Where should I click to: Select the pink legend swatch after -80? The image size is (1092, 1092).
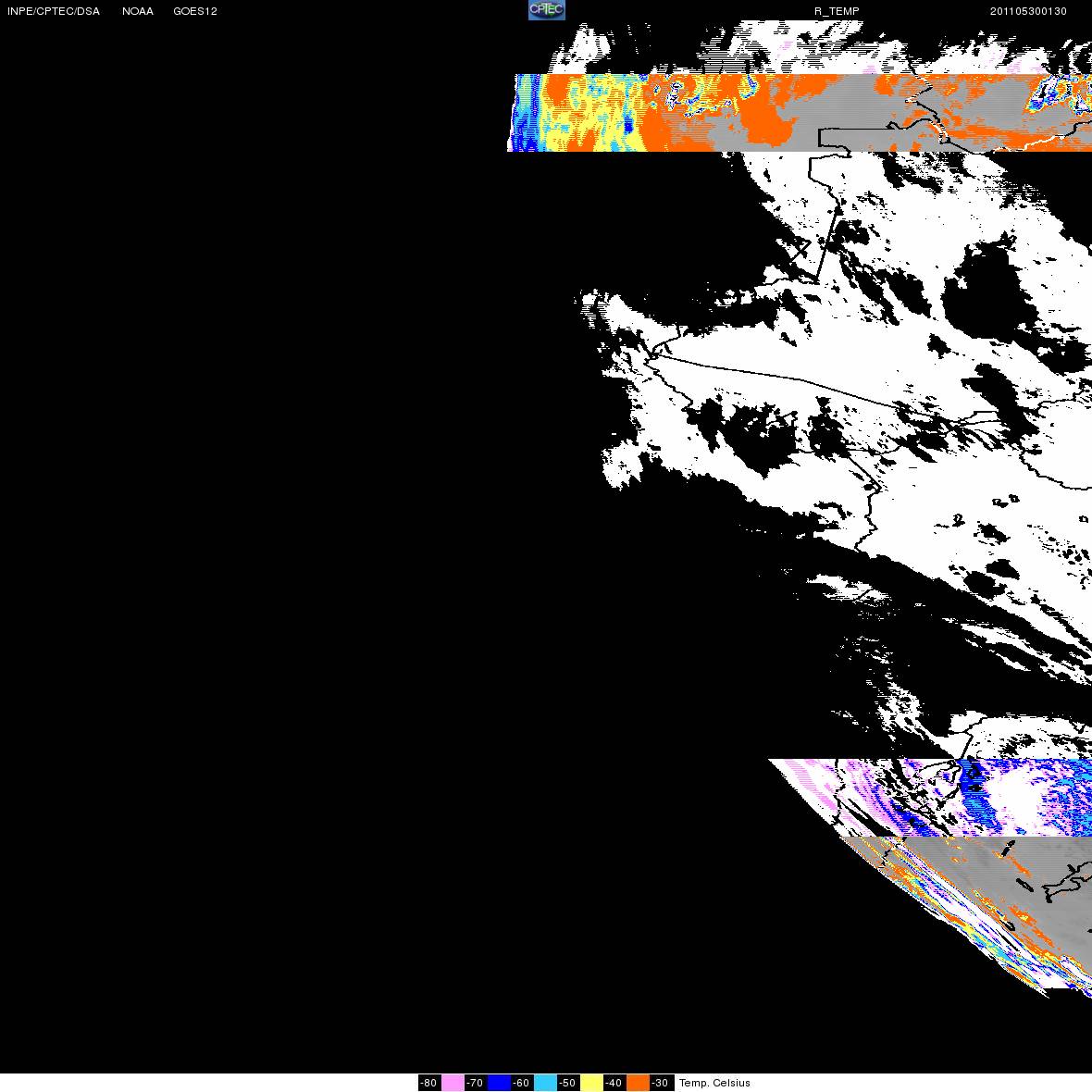pos(453,1082)
